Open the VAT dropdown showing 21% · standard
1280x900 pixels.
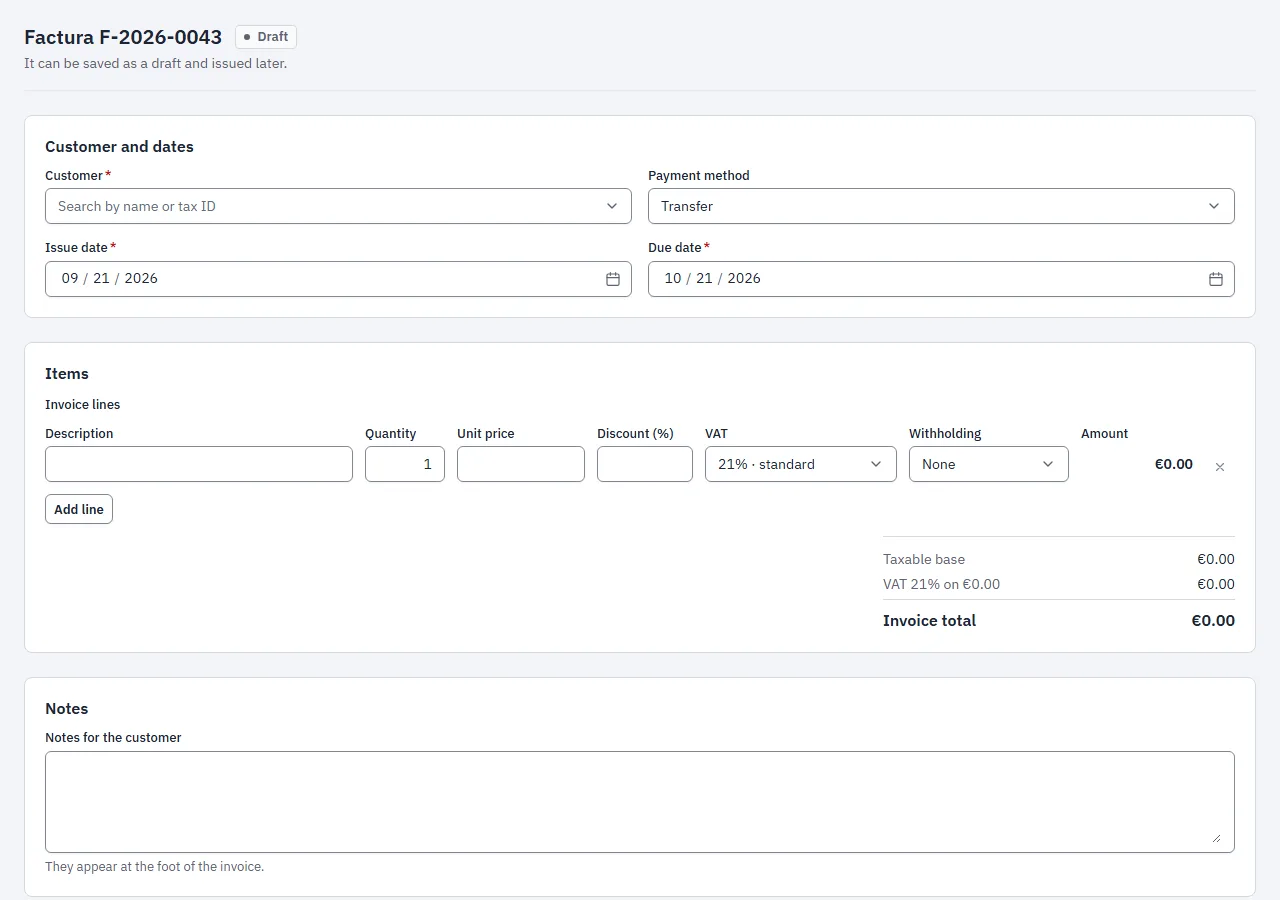[801, 464]
